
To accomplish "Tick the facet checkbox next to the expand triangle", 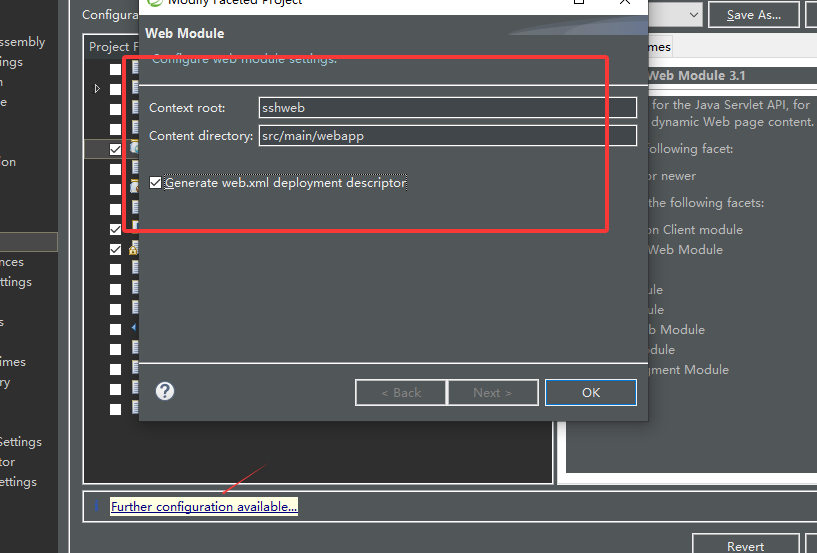I will coord(115,89).
